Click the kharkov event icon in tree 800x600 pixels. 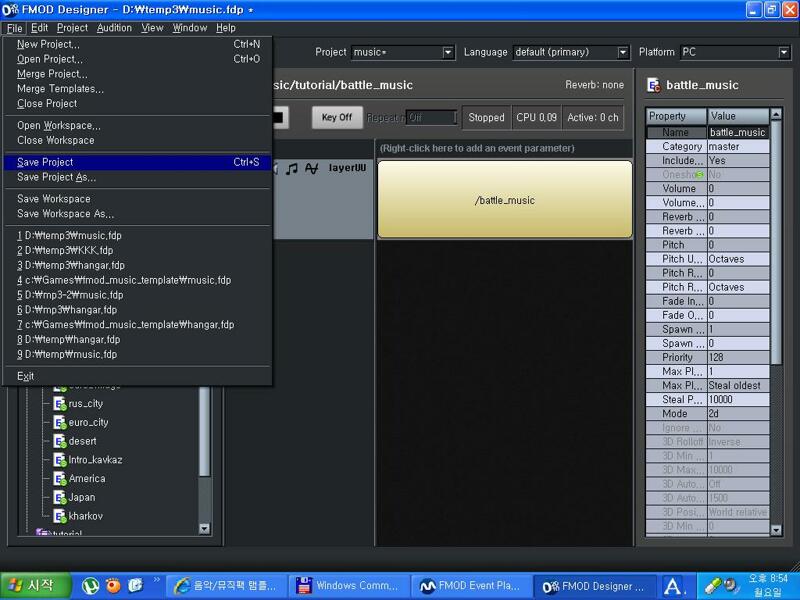click(x=60, y=516)
